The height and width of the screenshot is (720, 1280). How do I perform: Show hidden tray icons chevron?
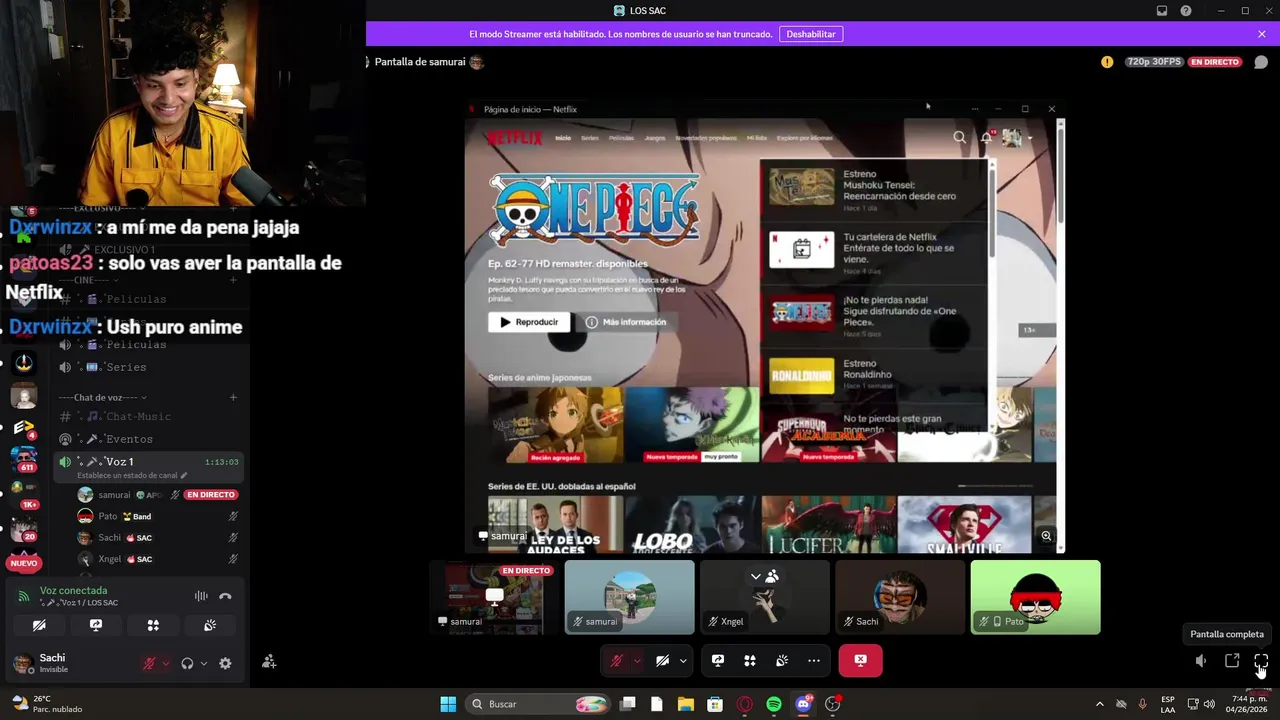1100,704
